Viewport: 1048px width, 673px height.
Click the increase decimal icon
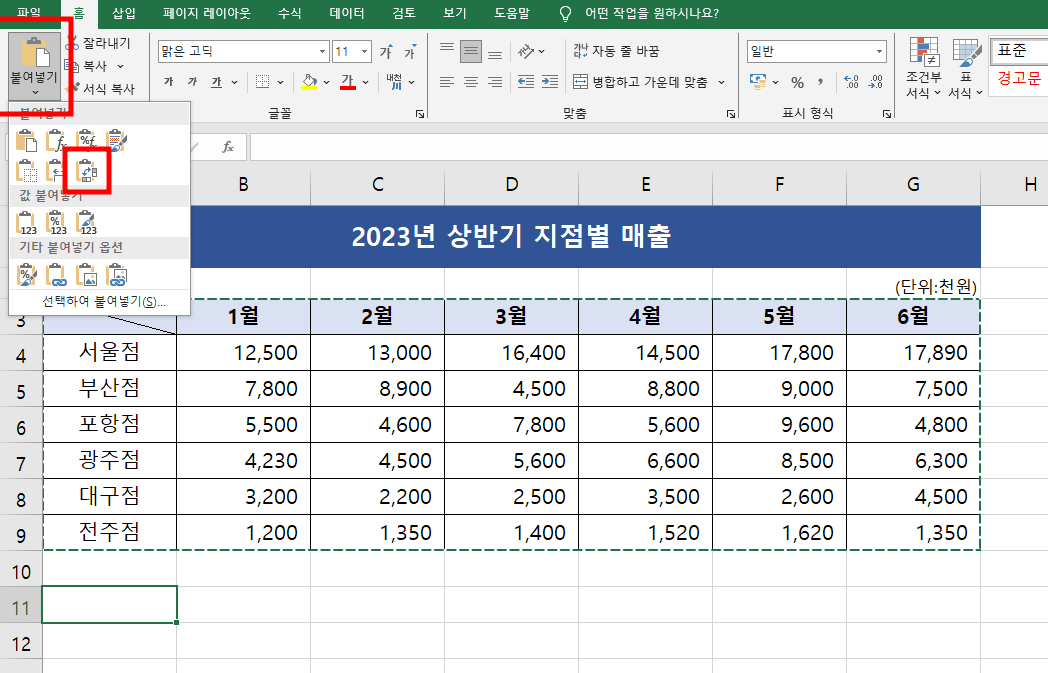coord(852,82)
